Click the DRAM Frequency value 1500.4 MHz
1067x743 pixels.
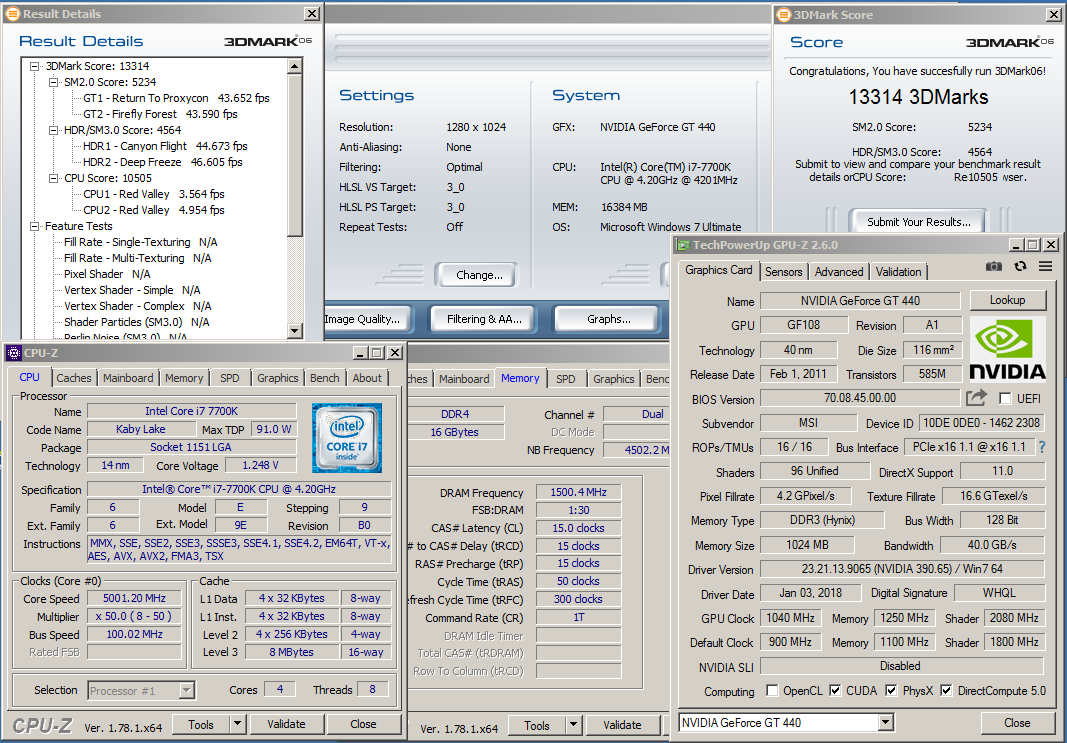578,492
